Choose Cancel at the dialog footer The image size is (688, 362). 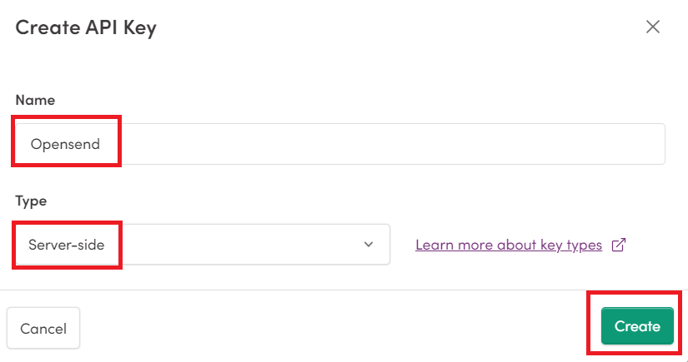tap(43, 328)
